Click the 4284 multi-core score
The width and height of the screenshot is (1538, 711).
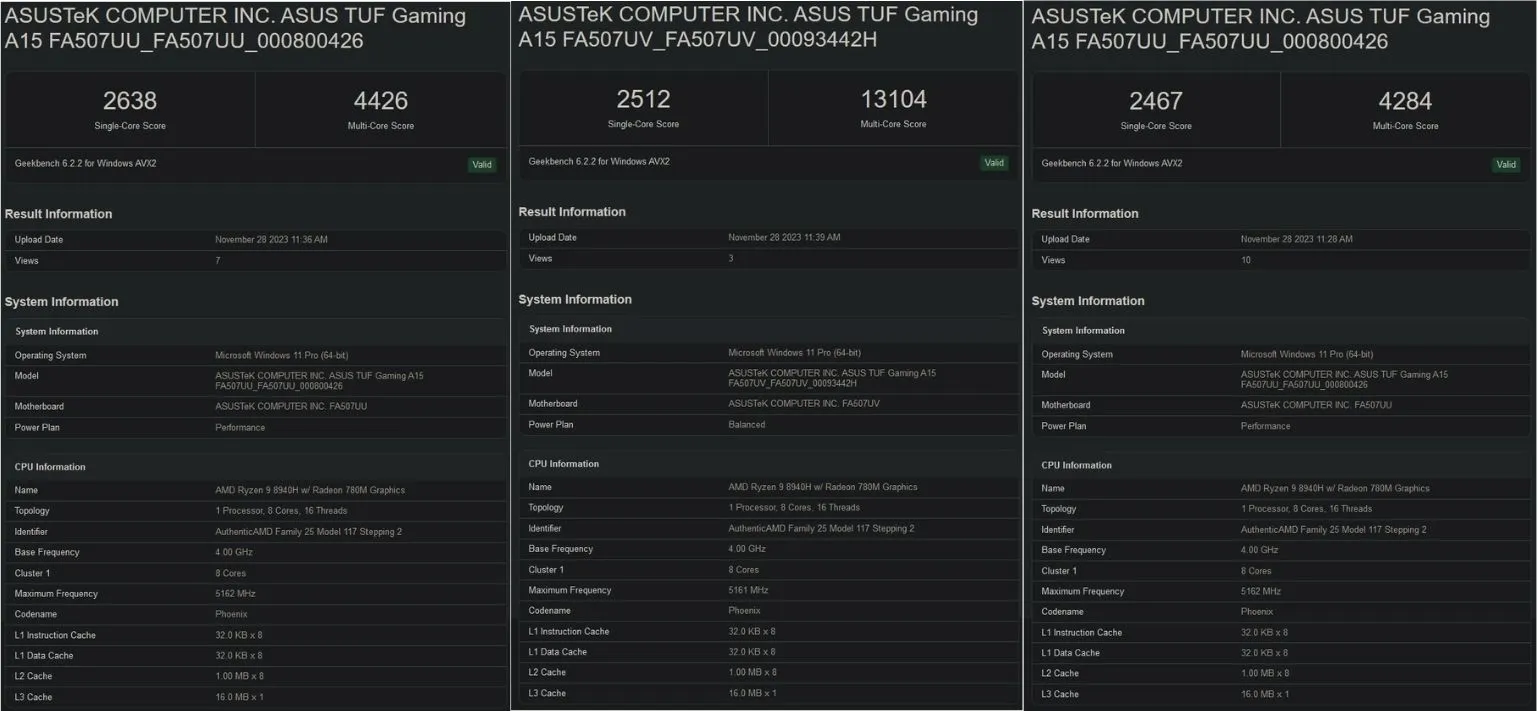(1405, 101)
